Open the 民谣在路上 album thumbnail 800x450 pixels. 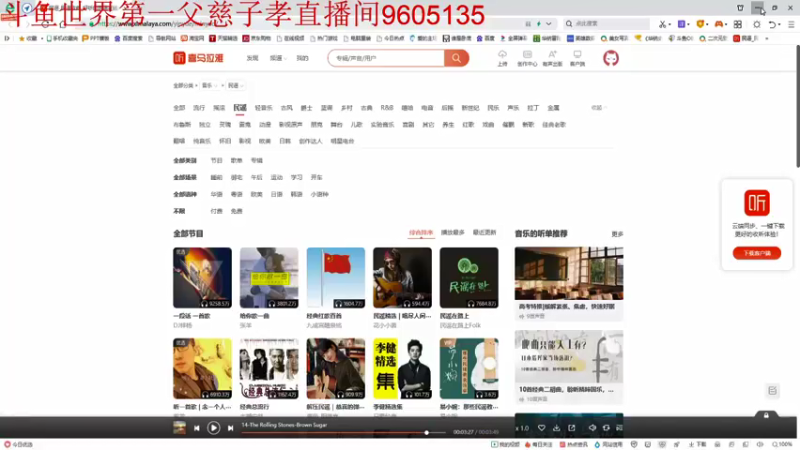469,278
